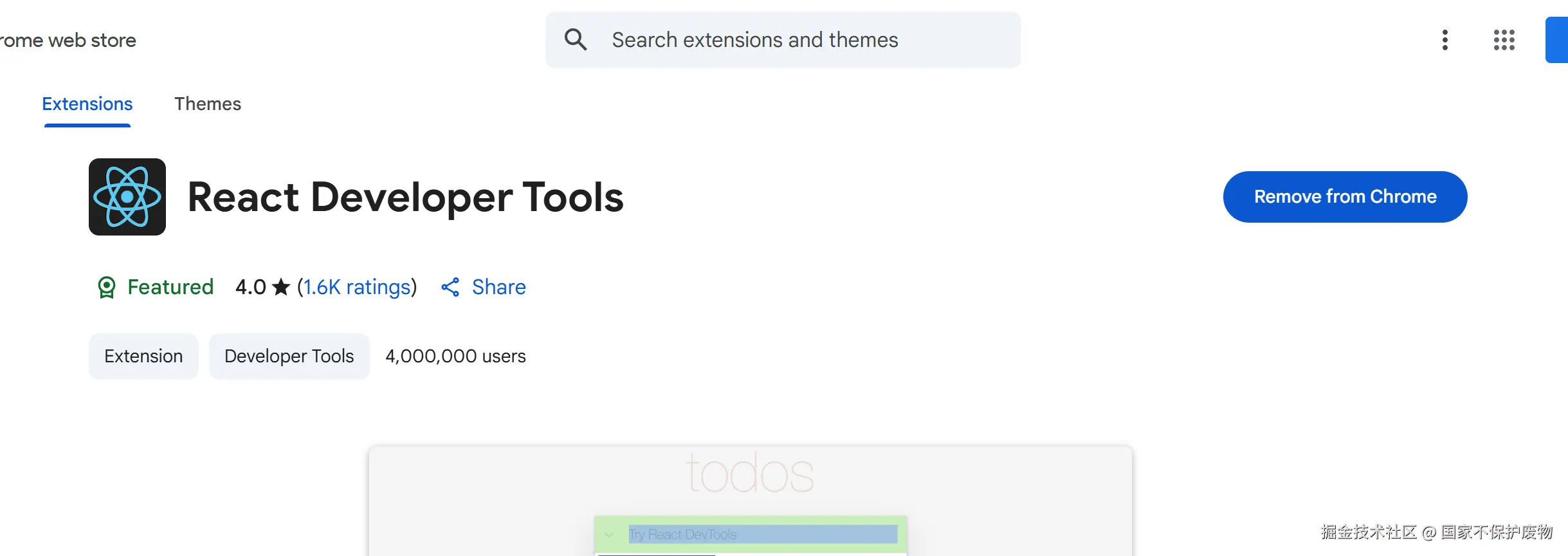Screen dimensions: 1568x556
Task: Click the Featured badge ribbon icon
Action: coord(107,287)
